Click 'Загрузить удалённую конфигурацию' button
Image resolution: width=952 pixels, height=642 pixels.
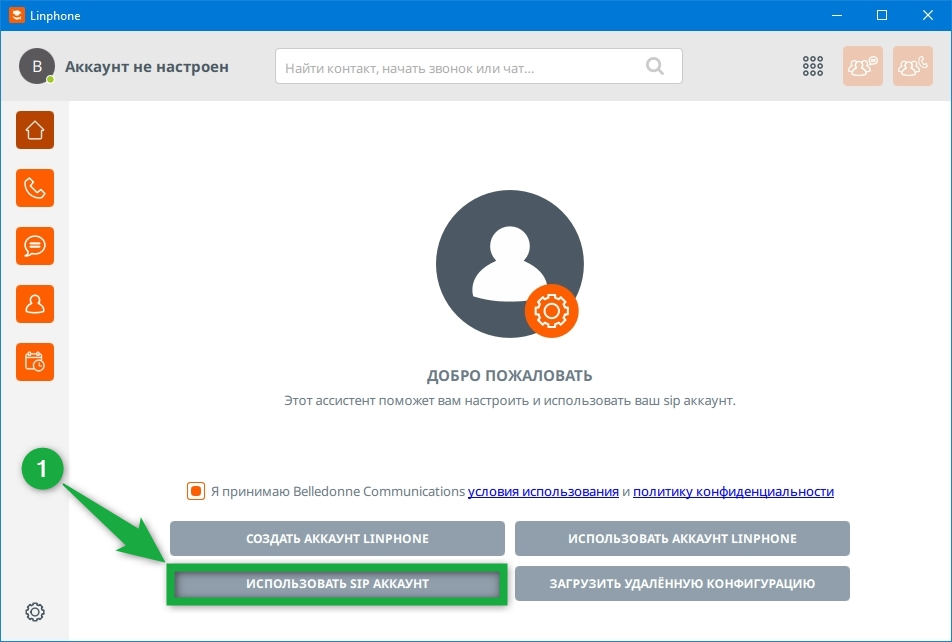click(682, 584)
